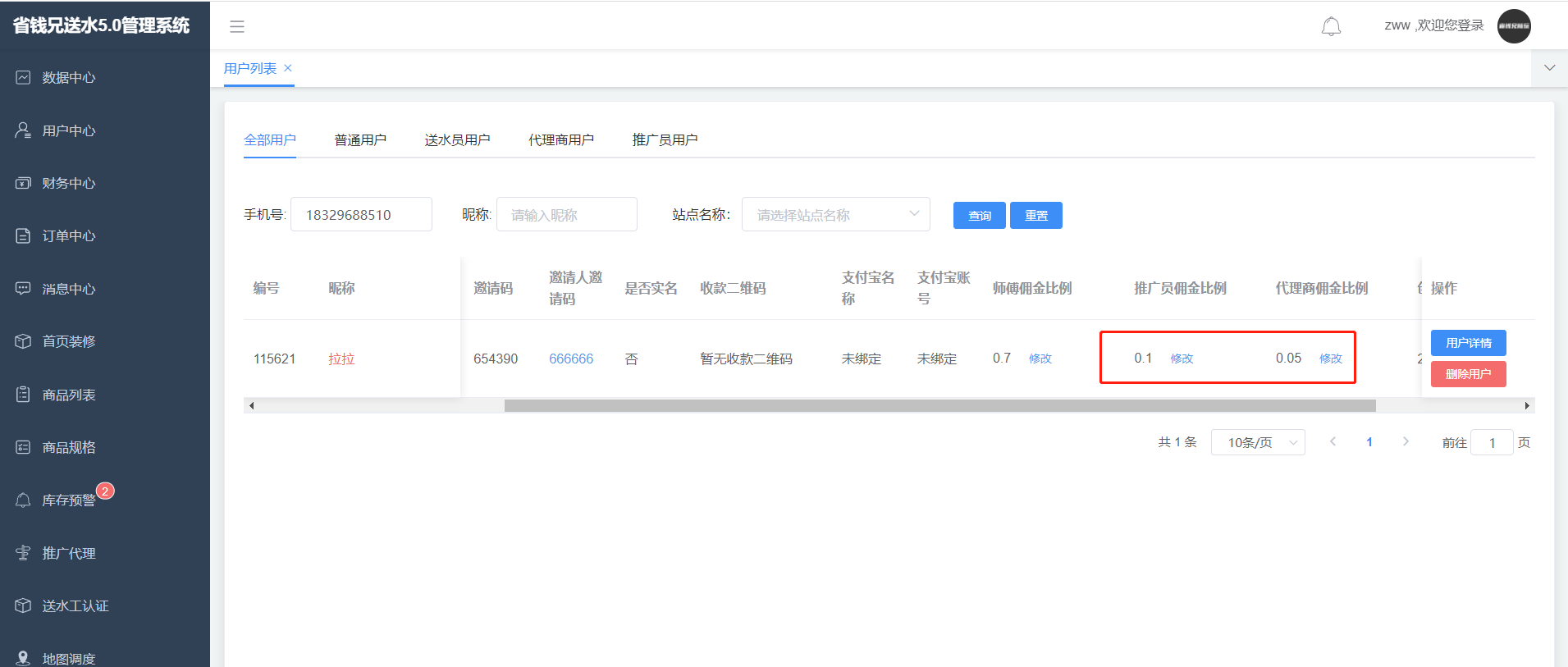Open 订单中心 sidebar item
Image resolution: width=1568 pixels, height=667 pixels.
tap(69, 236)
